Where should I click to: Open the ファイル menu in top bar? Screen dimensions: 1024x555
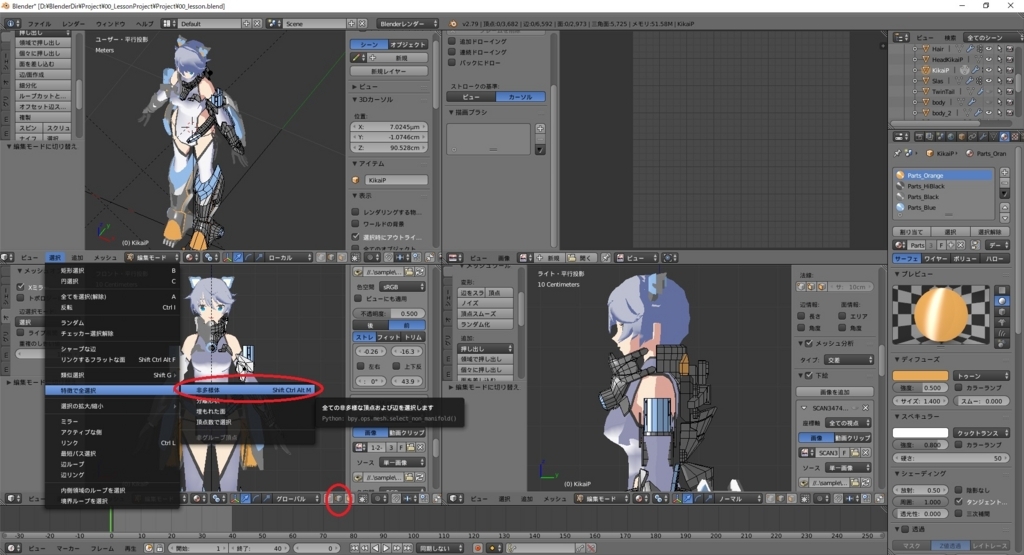39,24
